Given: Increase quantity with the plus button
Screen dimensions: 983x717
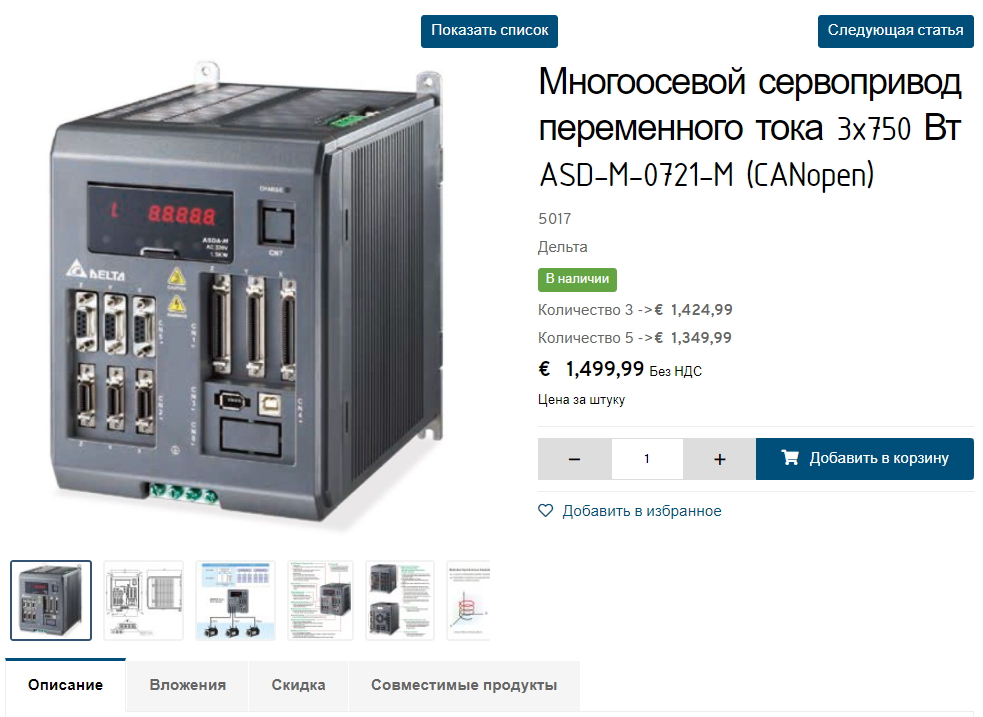Looking at the screenshot, I should tap(720, 459).
